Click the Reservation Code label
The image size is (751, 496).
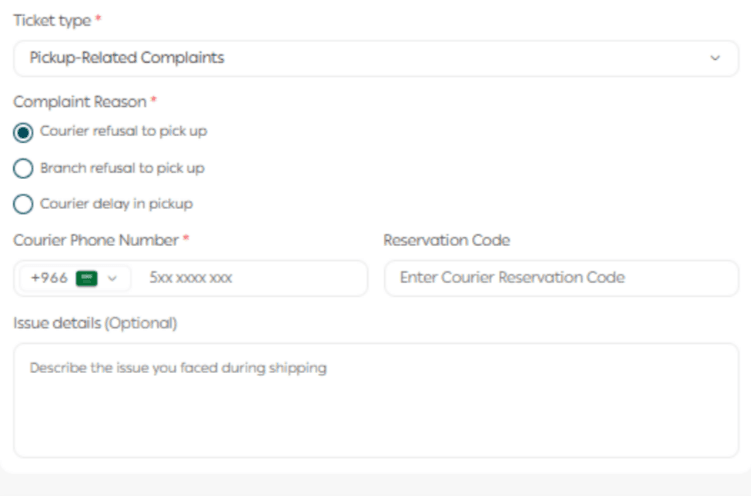[447, 240]
